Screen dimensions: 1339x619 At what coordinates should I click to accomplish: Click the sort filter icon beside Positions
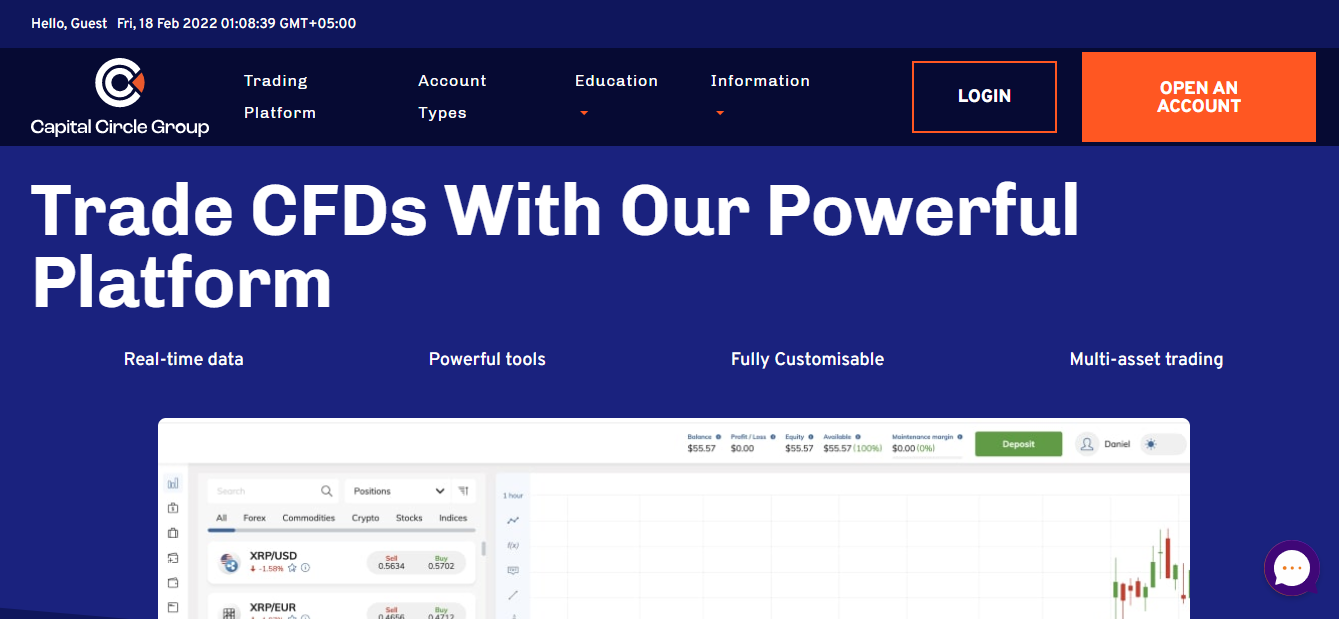point(463,491)
